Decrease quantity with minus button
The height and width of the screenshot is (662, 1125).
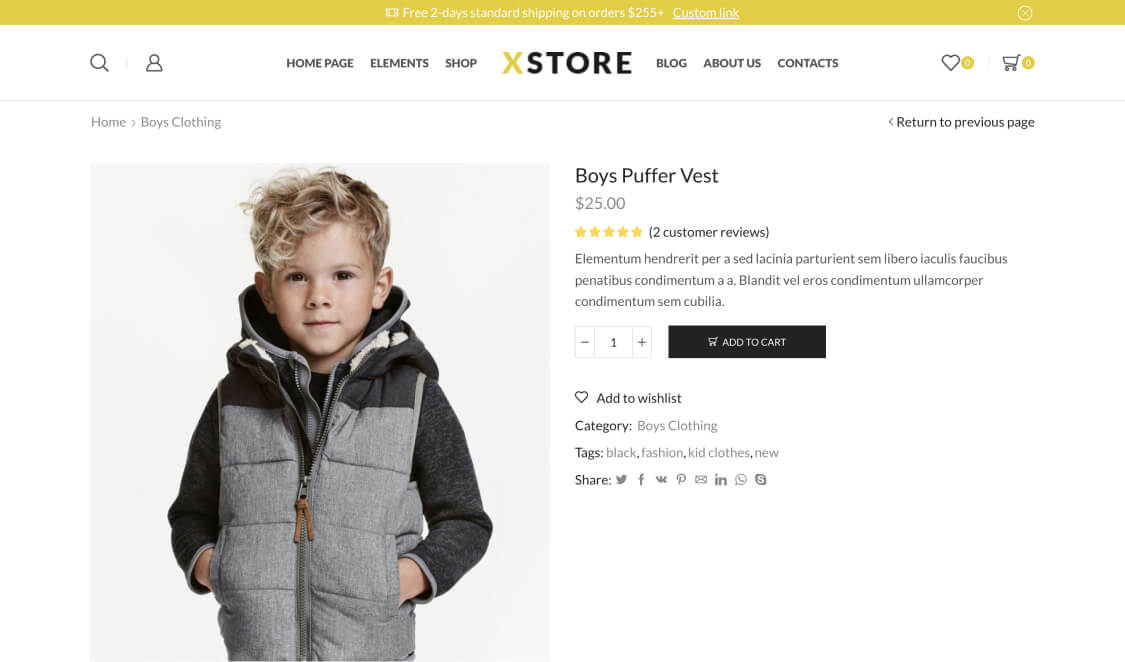tap(585, 342)
